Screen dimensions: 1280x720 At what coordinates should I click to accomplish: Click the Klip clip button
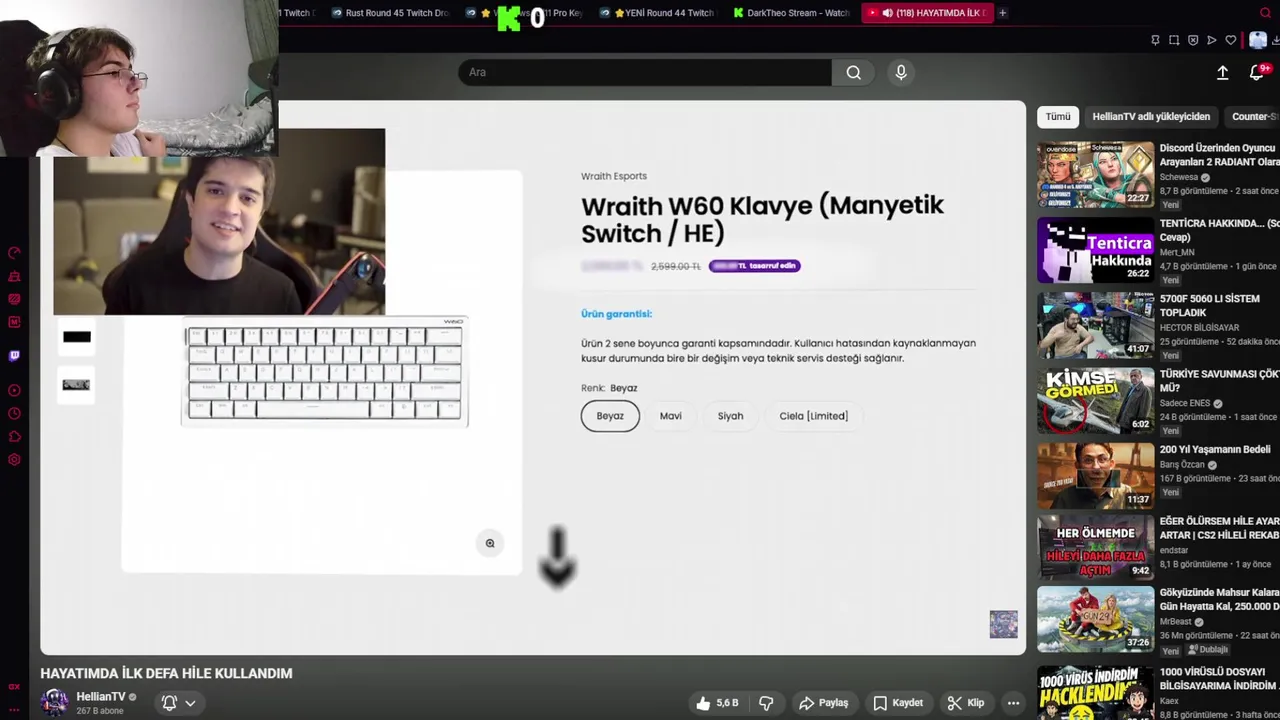tap(966, 703)
